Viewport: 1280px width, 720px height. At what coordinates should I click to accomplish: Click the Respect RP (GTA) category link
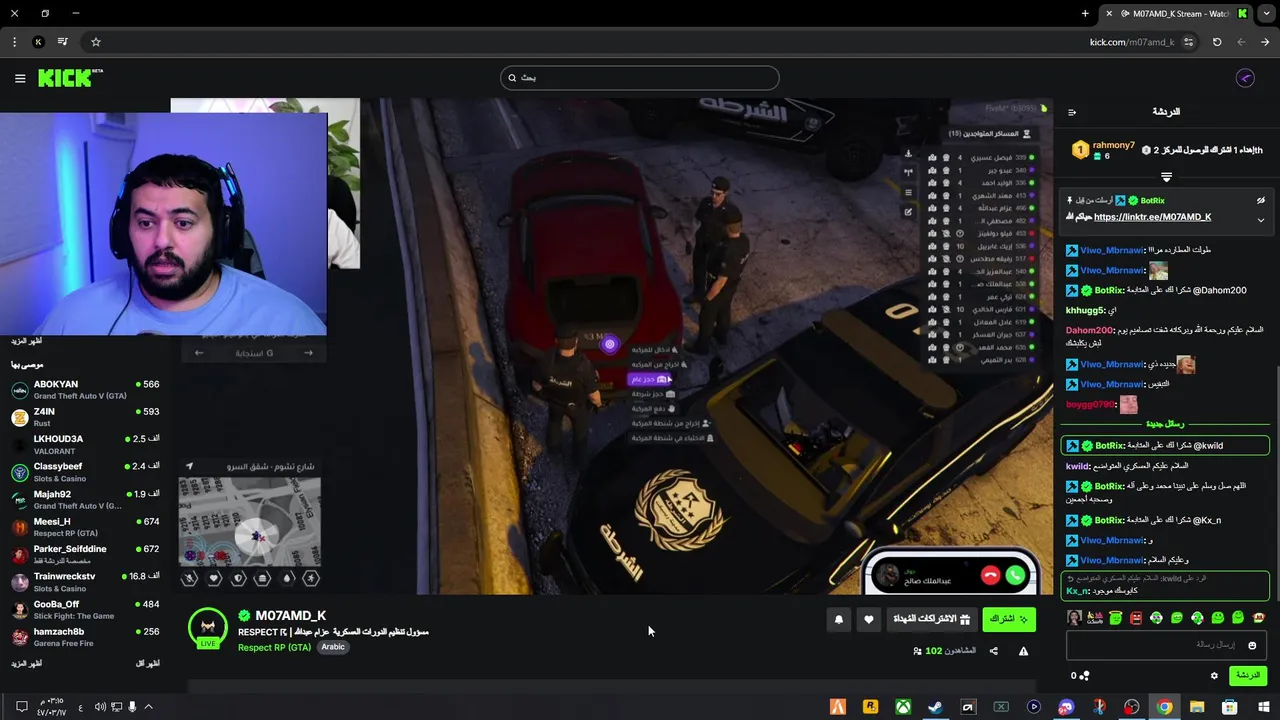(x=274, y=647)
